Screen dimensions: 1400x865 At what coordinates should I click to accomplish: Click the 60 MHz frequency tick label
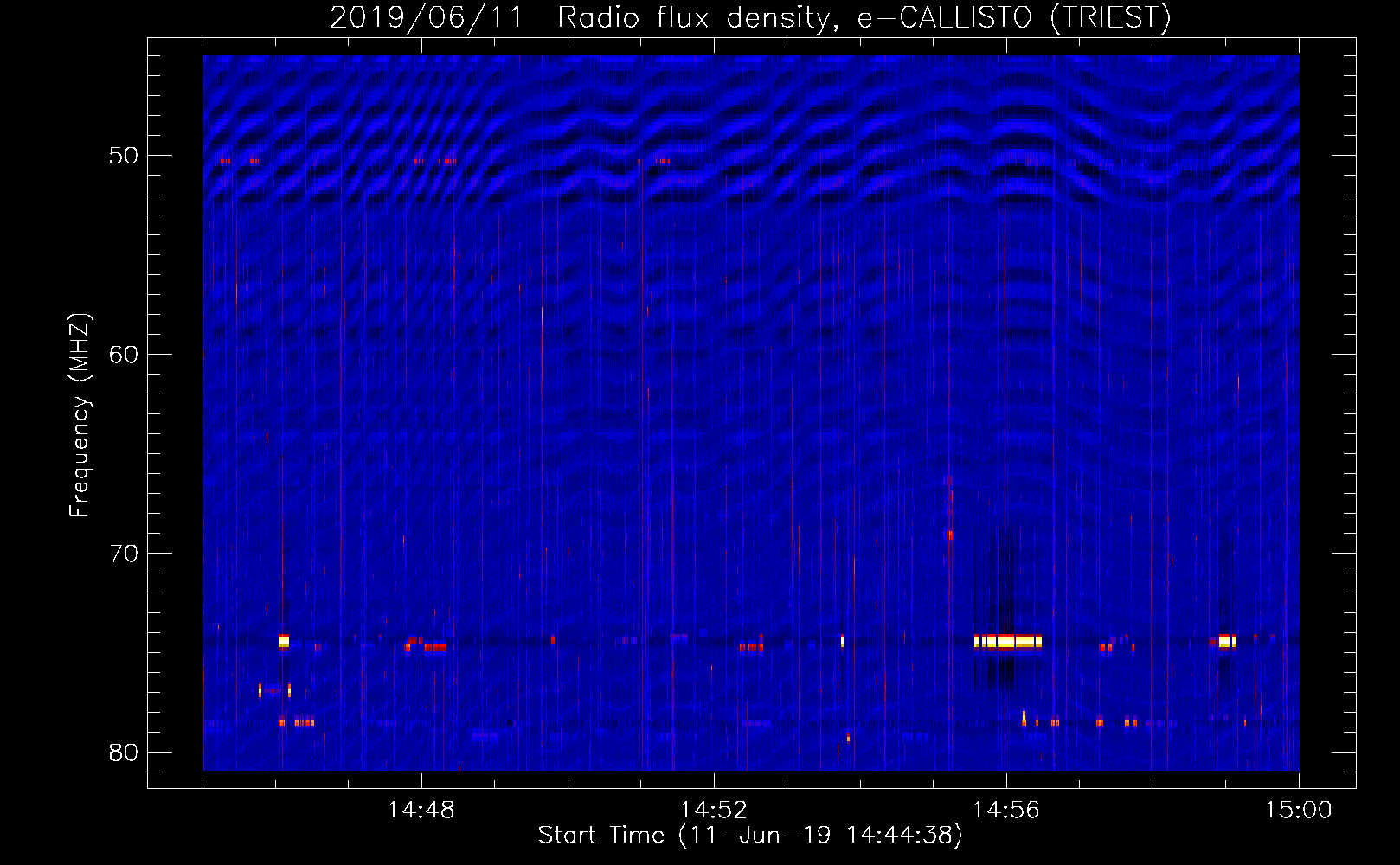point(124,355)
